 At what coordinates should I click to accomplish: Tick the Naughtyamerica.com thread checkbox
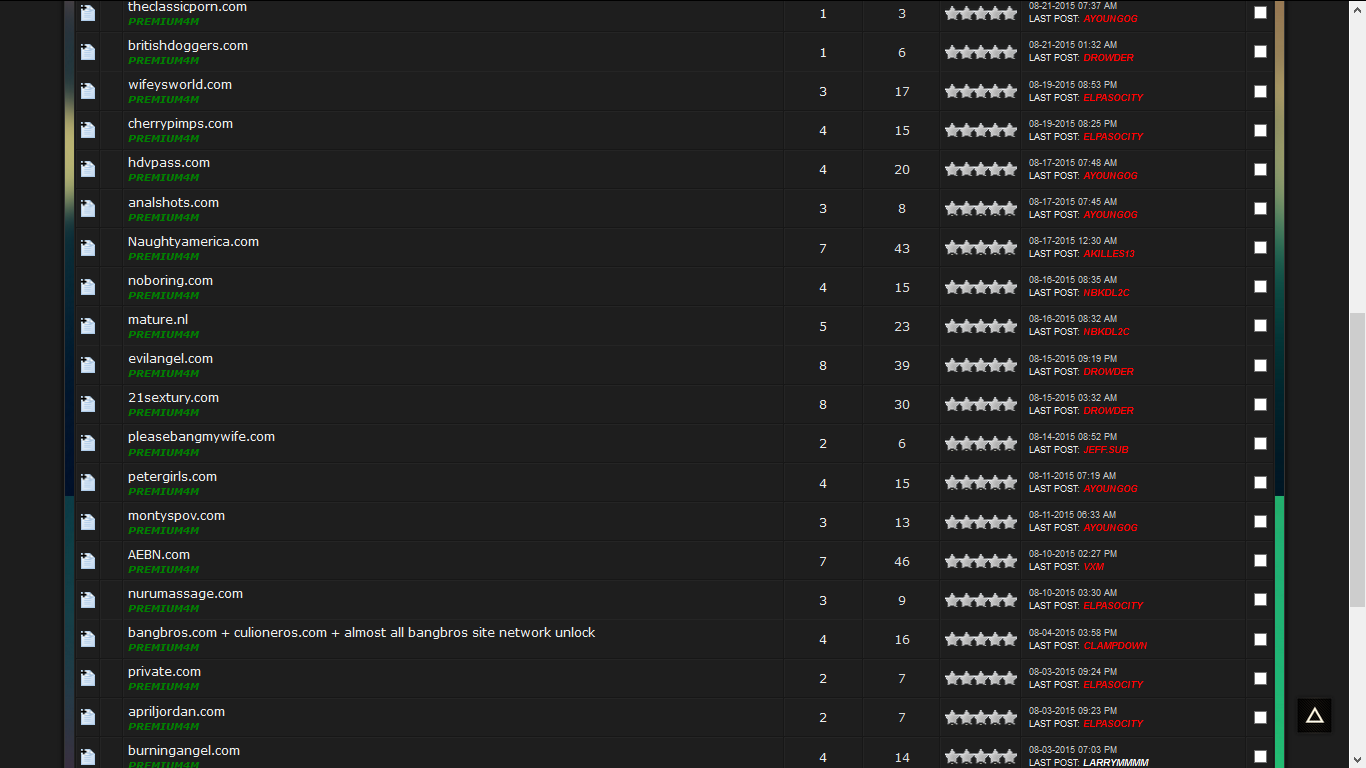[1260, 247]
